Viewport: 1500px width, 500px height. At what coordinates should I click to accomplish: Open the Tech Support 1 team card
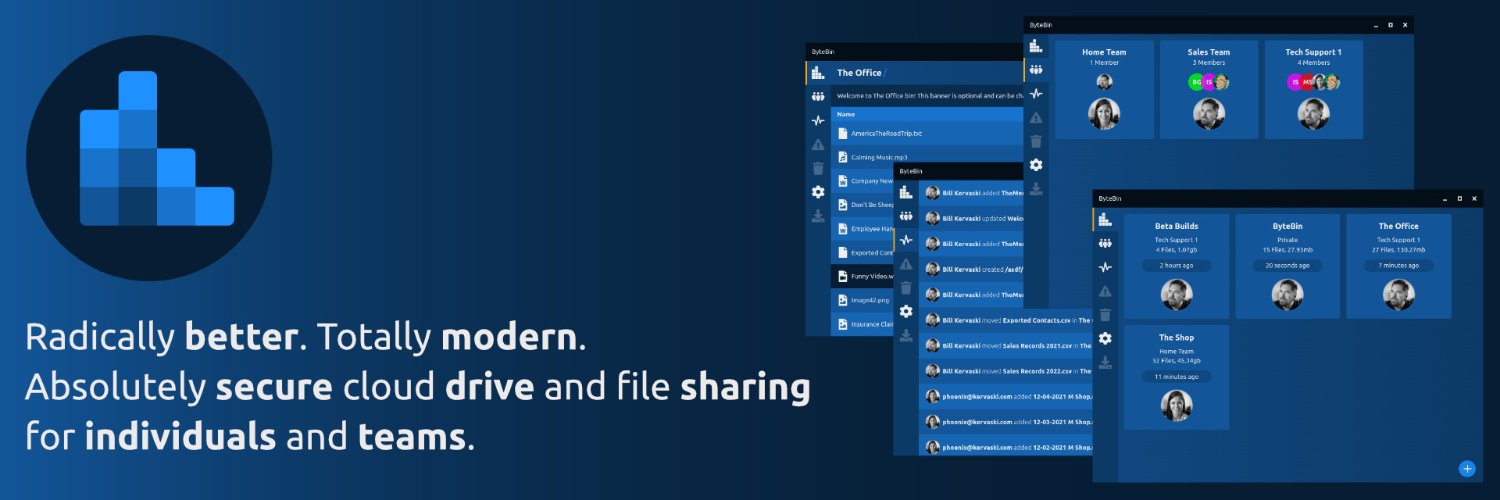[1314, 89]
